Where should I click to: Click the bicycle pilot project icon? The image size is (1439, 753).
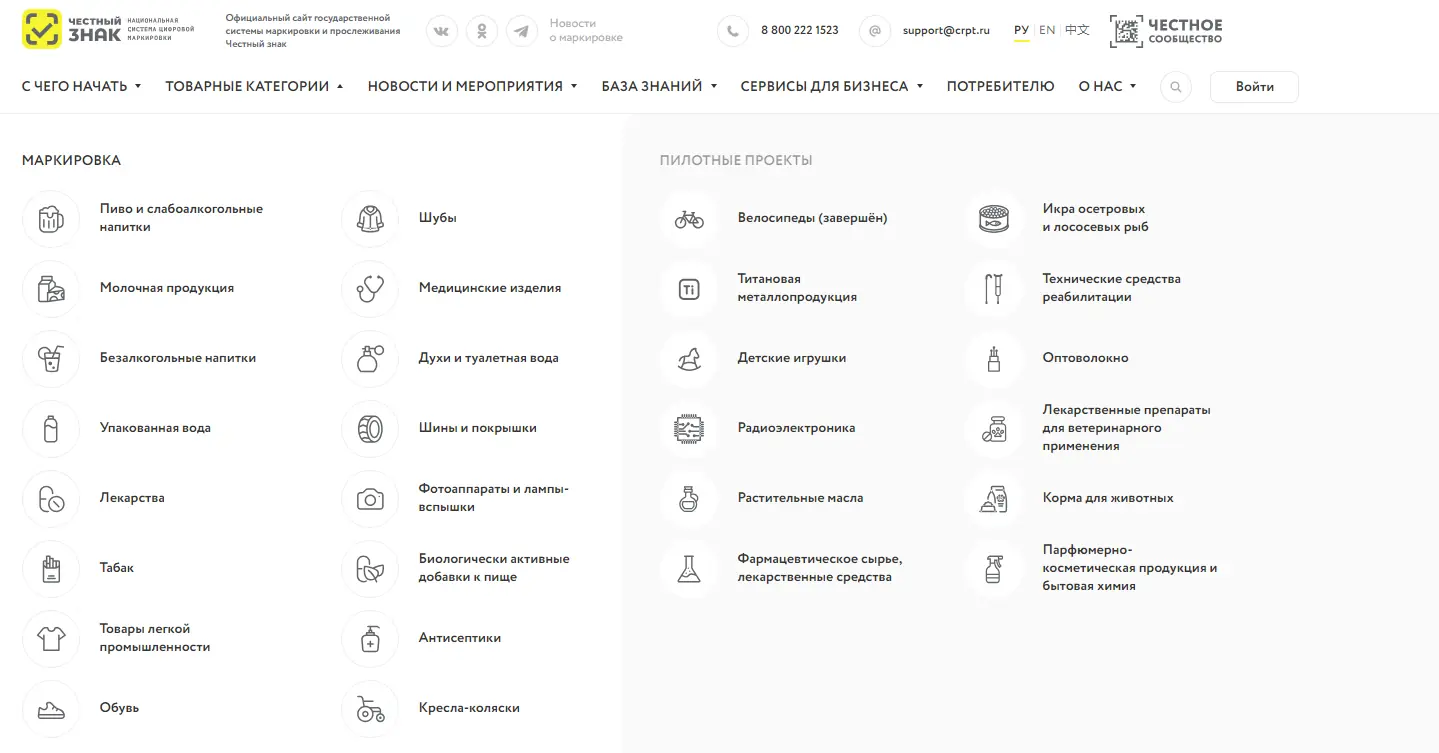pyautogui.click(x=689, y=219)
